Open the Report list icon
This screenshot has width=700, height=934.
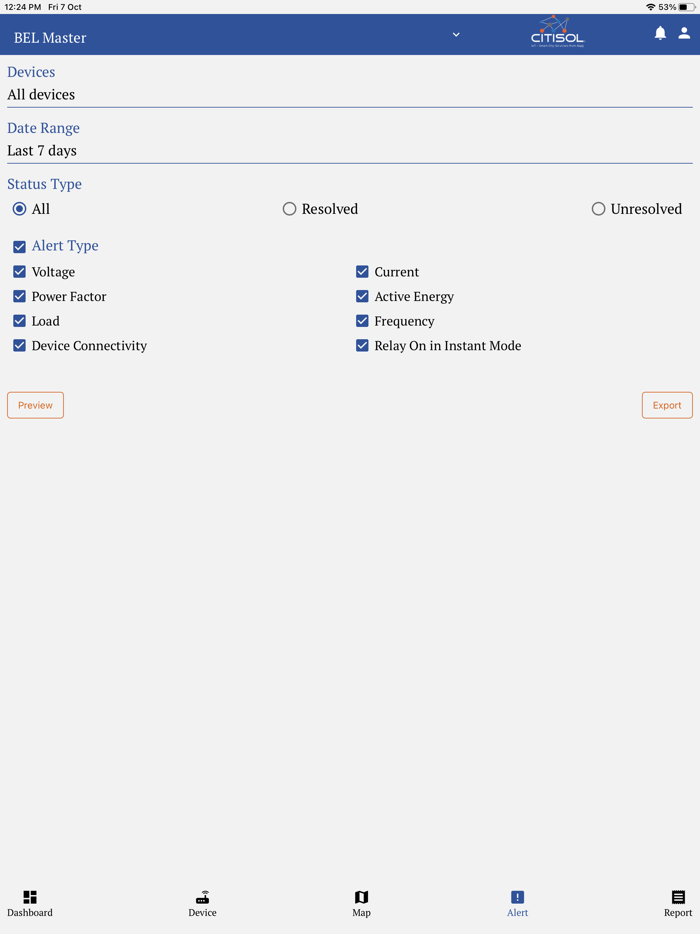click(678, 897)
